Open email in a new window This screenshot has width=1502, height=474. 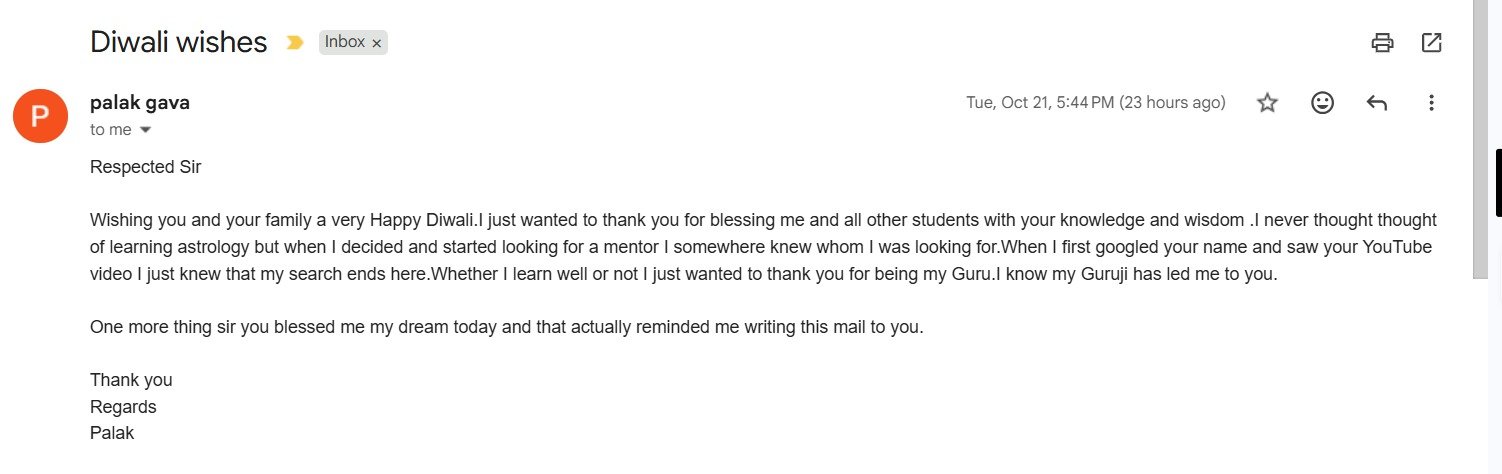pyautogui.click(x=1431, y=42)
